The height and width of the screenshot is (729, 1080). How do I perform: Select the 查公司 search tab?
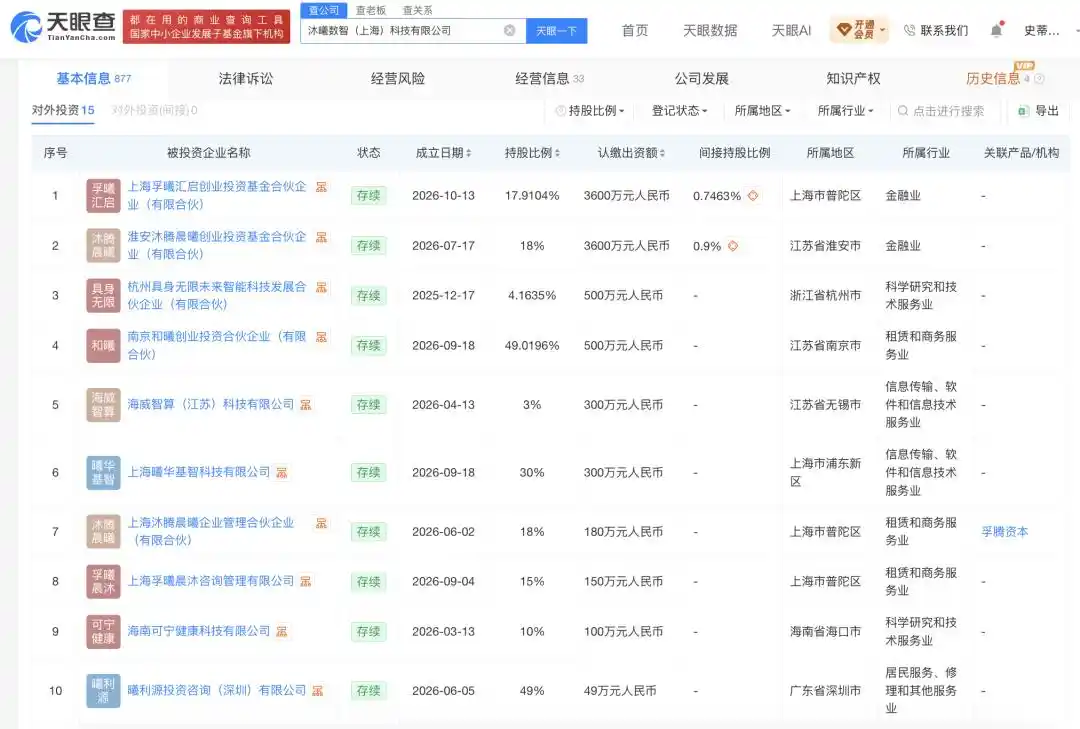[324, 10]
